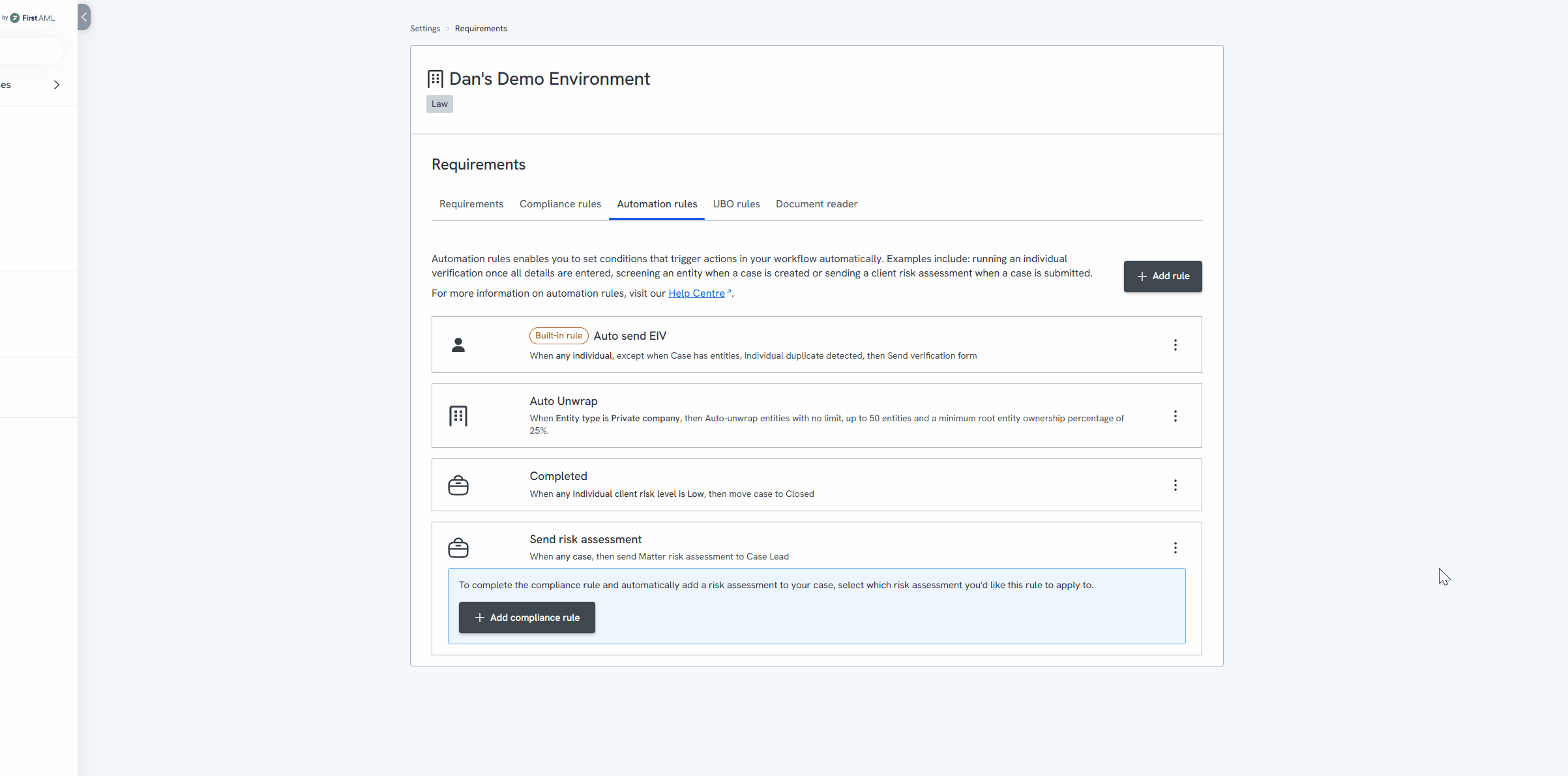Expand the sidebar item chevron arrow
Viewport: 1568px width, 776px height.
(x=57, y=85)
